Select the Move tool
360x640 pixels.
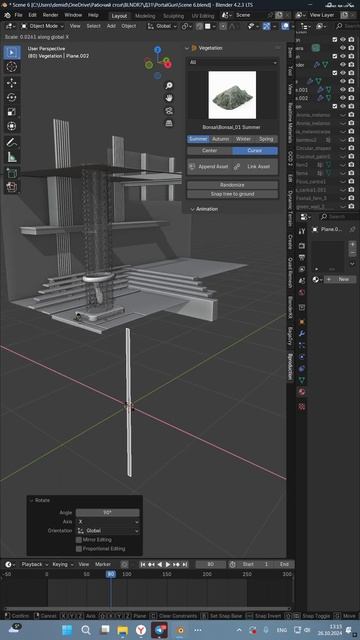point(12,83)
